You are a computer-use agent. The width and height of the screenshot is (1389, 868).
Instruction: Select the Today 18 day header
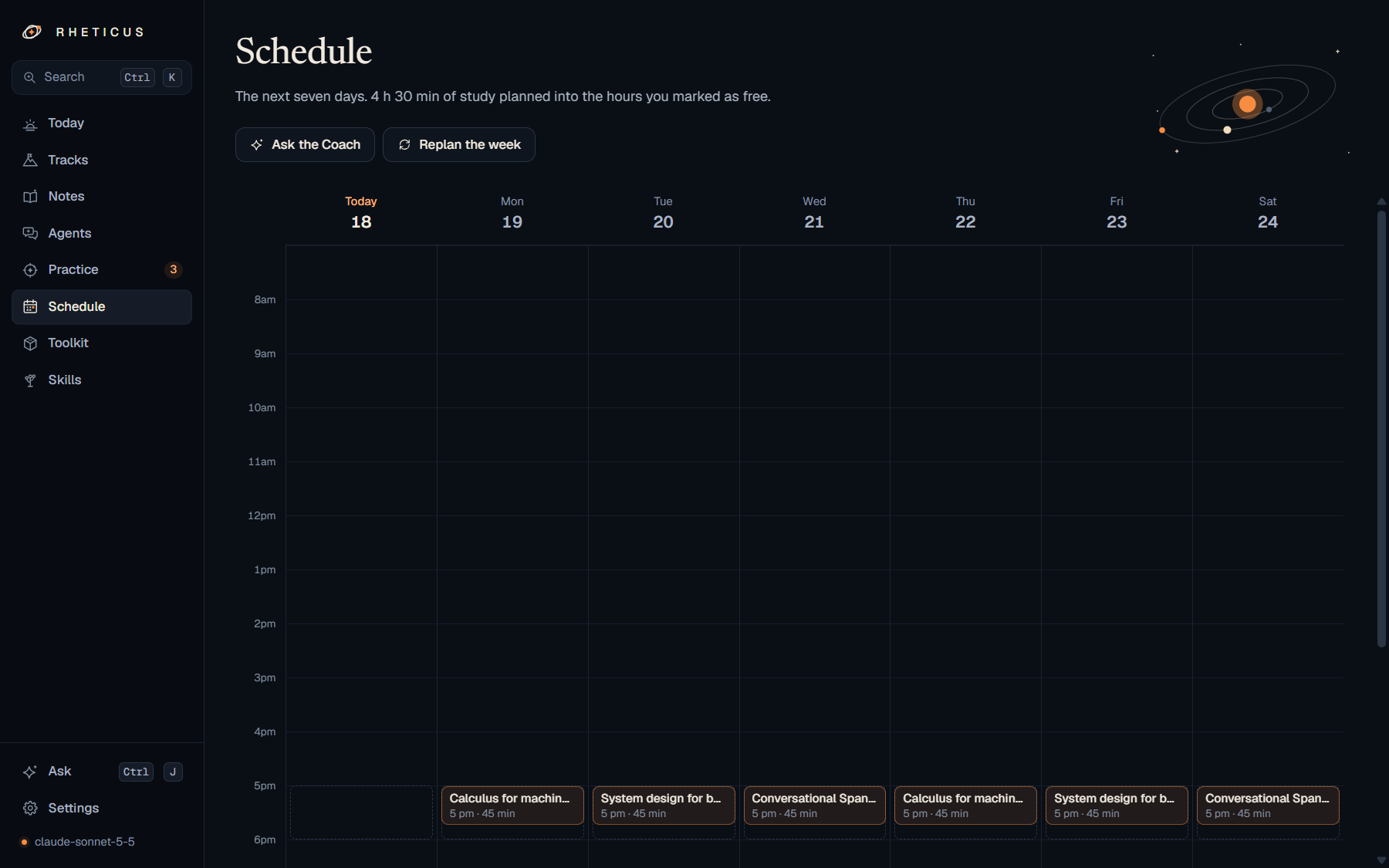point(361,213)
